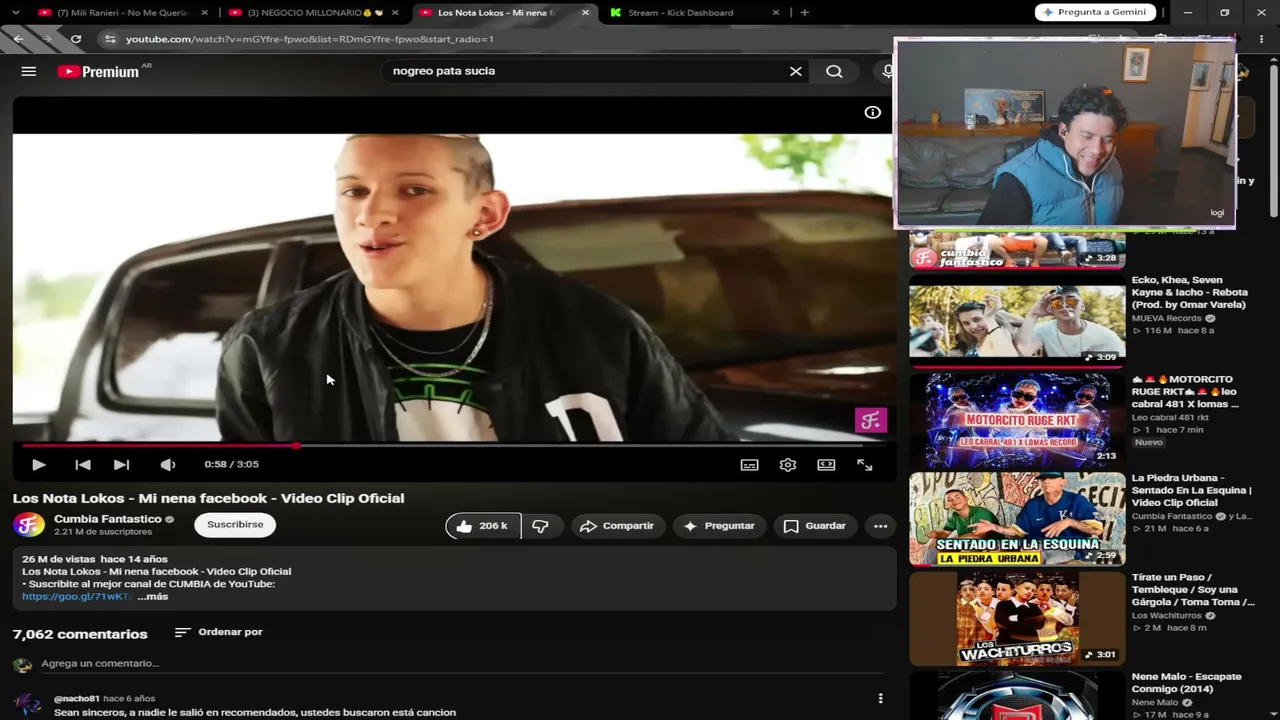The width and height of the screenshot is (1280, 720).
Task: Save the video with Guardar
Action: click(815, 526)
